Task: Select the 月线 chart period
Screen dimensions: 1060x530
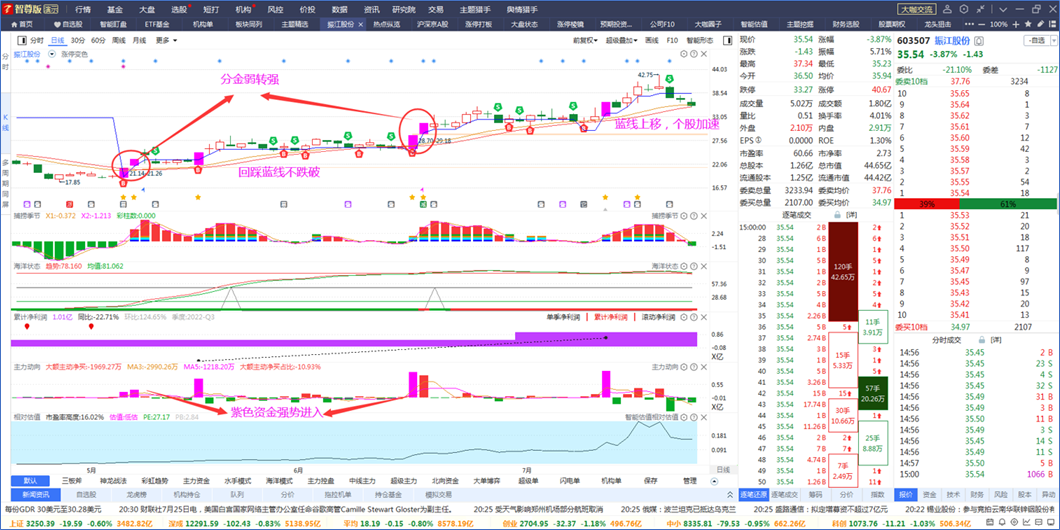Action: point(139,41)
